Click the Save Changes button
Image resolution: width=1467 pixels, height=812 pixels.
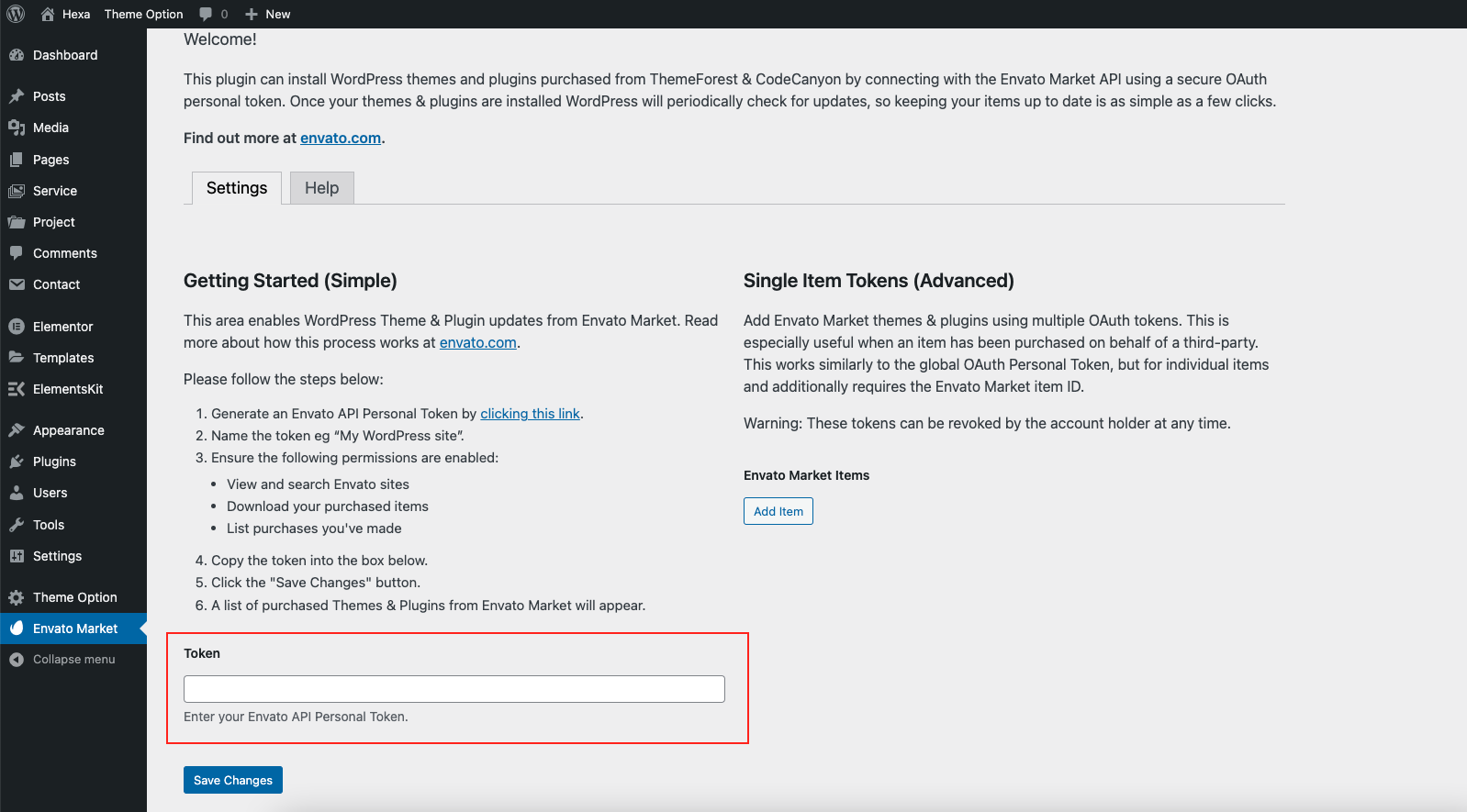[x=233, y=780]
